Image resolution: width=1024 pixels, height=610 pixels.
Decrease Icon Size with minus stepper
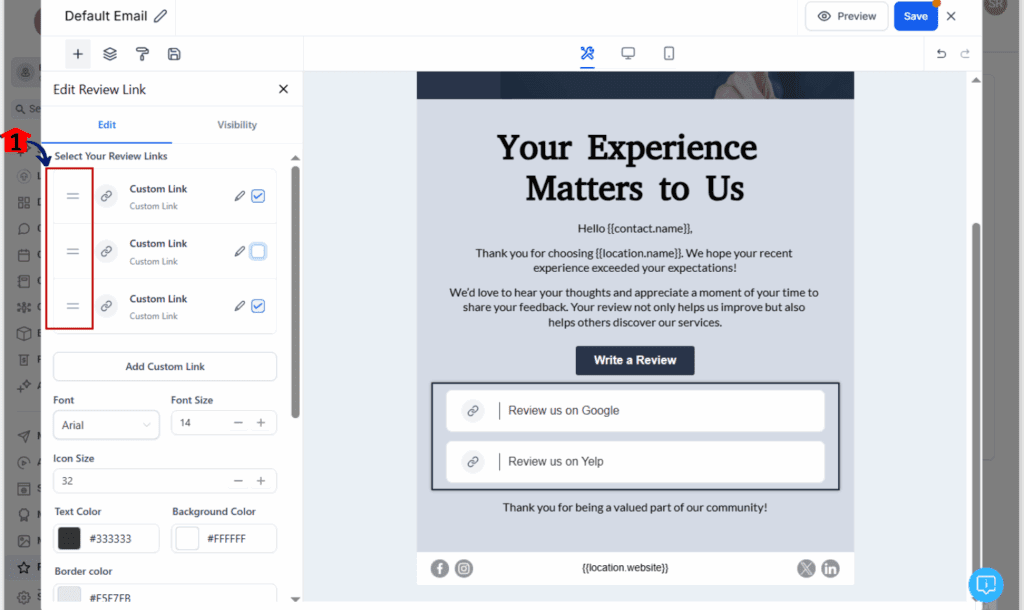[x=238, y=481]
